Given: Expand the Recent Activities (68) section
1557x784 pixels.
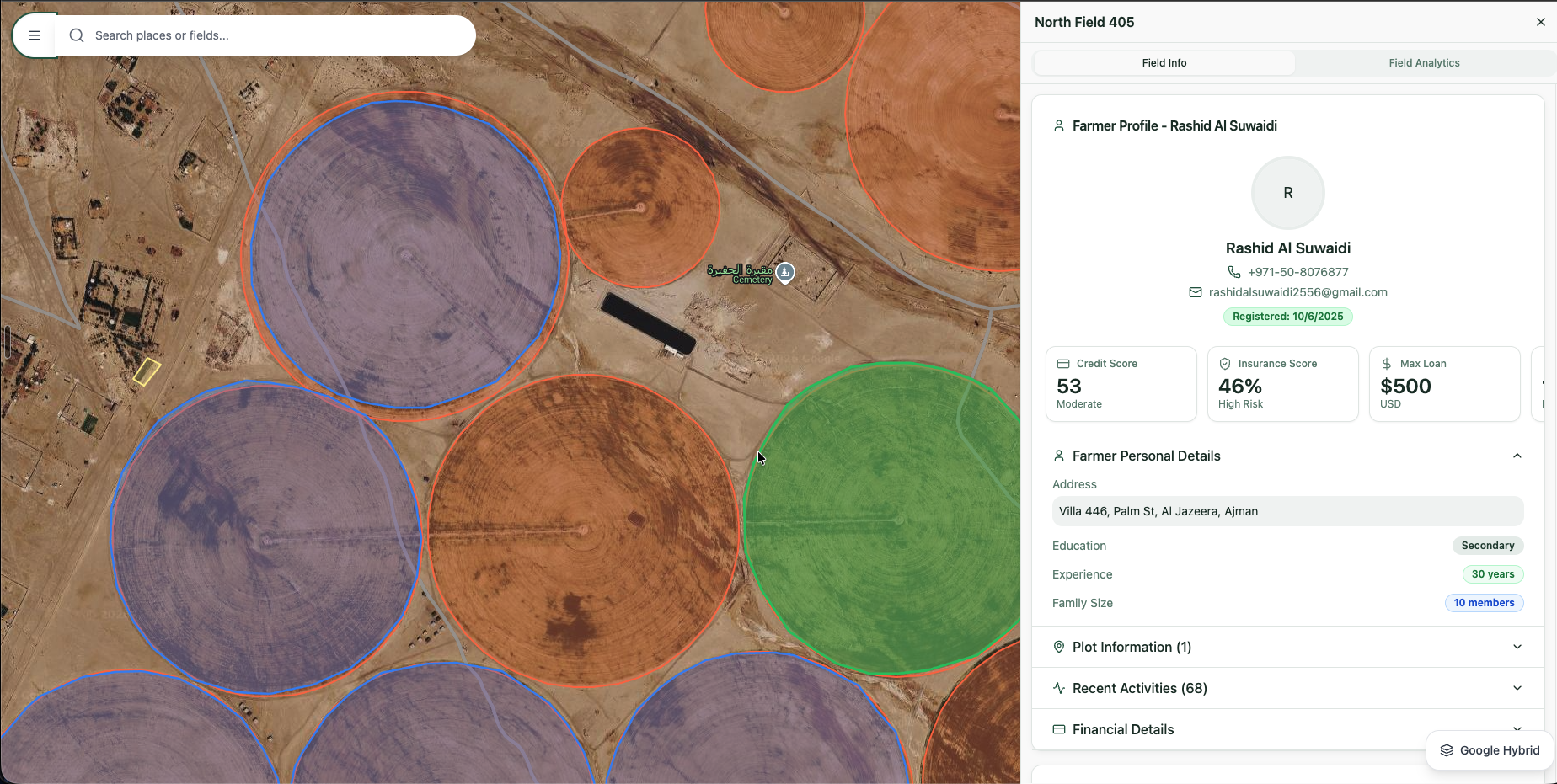Looking at the screenshot, I should [x=1287, y=688].
